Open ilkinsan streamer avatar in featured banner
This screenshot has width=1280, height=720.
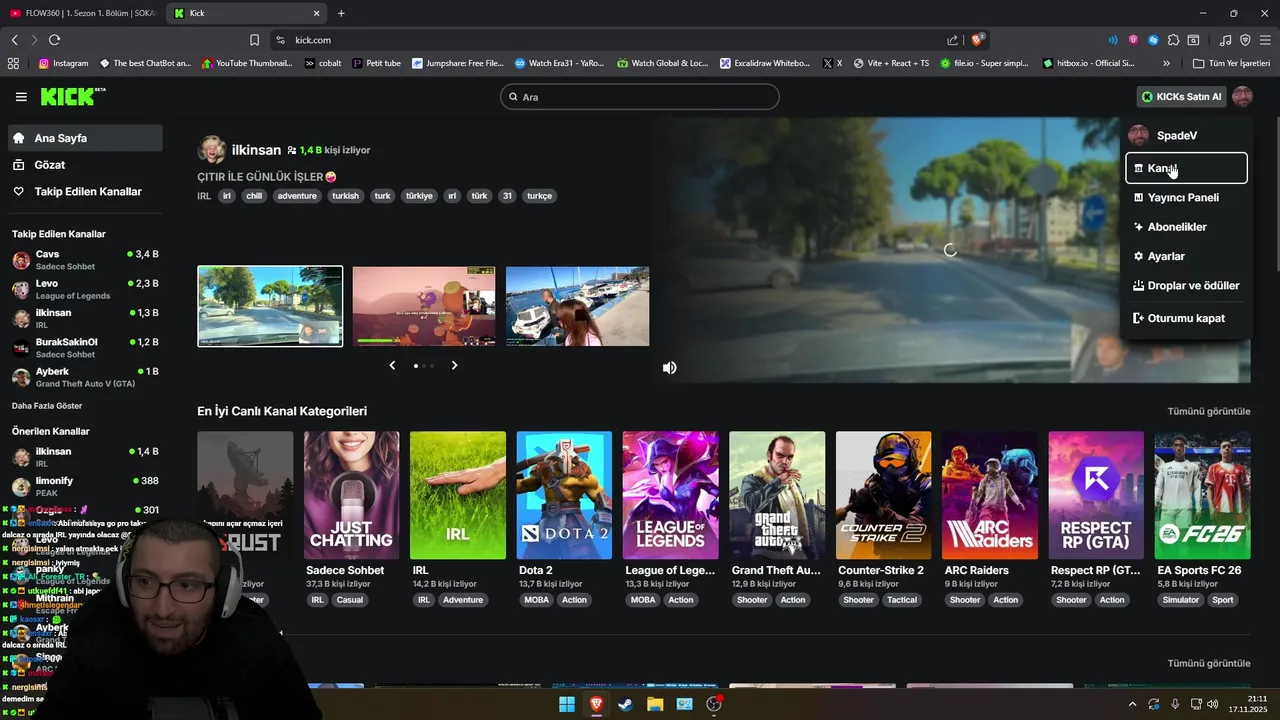pyautogui.click(x=212, y=150)
